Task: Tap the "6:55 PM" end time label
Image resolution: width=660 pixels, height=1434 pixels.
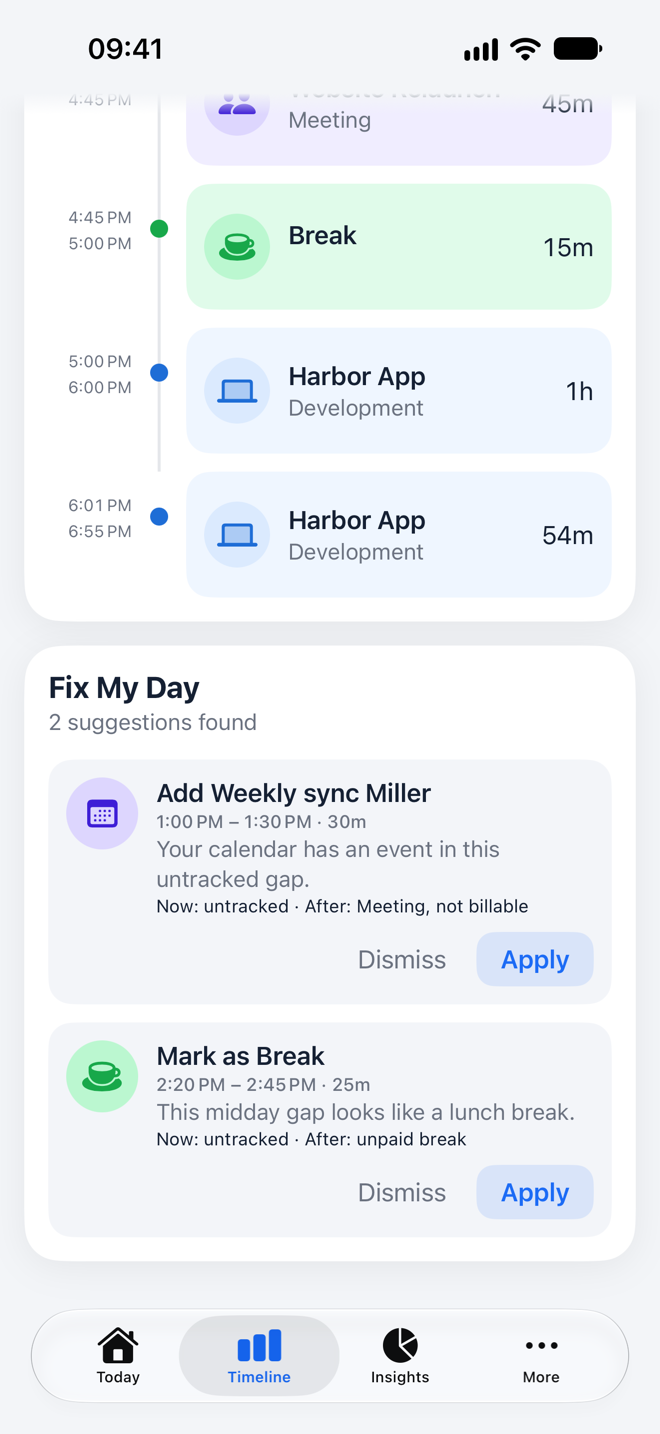Action: (100, 532)
